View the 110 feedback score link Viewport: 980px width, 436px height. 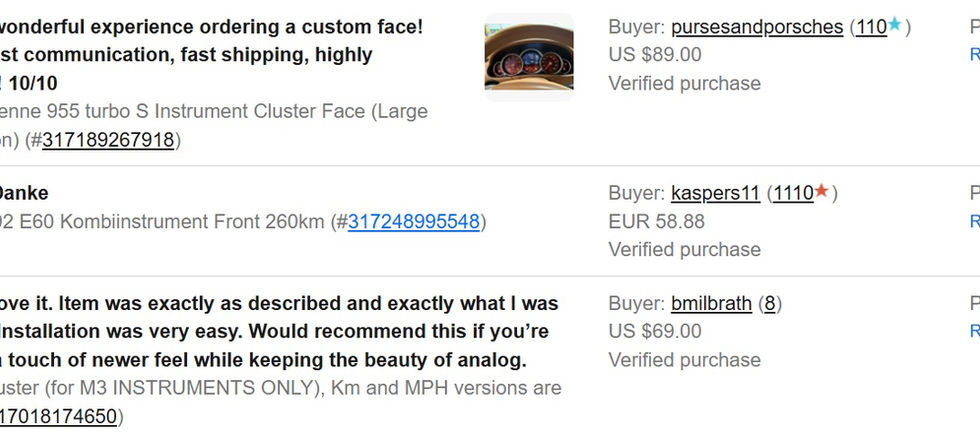click(x=871, y=27)
